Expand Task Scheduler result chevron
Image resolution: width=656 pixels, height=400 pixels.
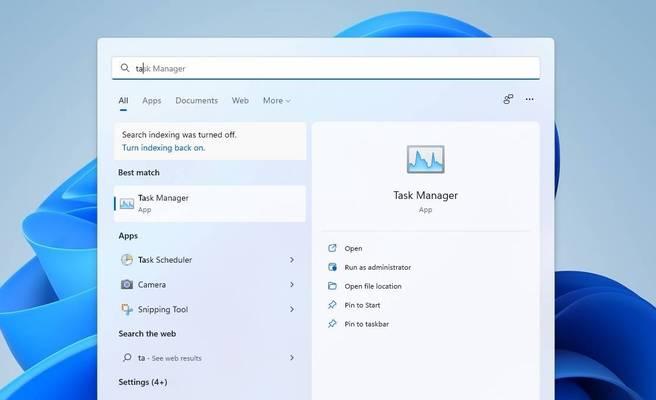292,260
